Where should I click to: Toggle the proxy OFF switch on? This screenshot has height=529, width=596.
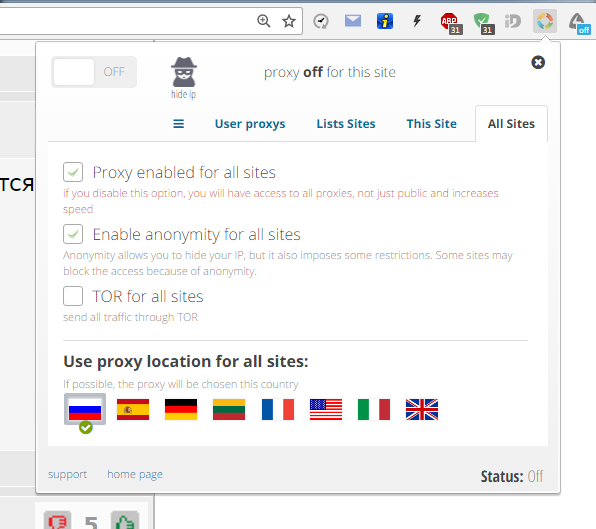coord(94,72)
